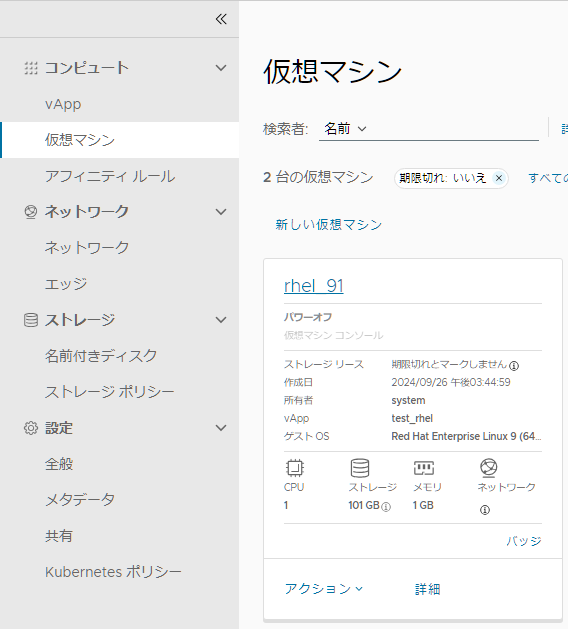Open the ネットワーク sub-item in sidebar
Image resolution: width=568 pixels, height=629 pixels.
tap(87, 248)
